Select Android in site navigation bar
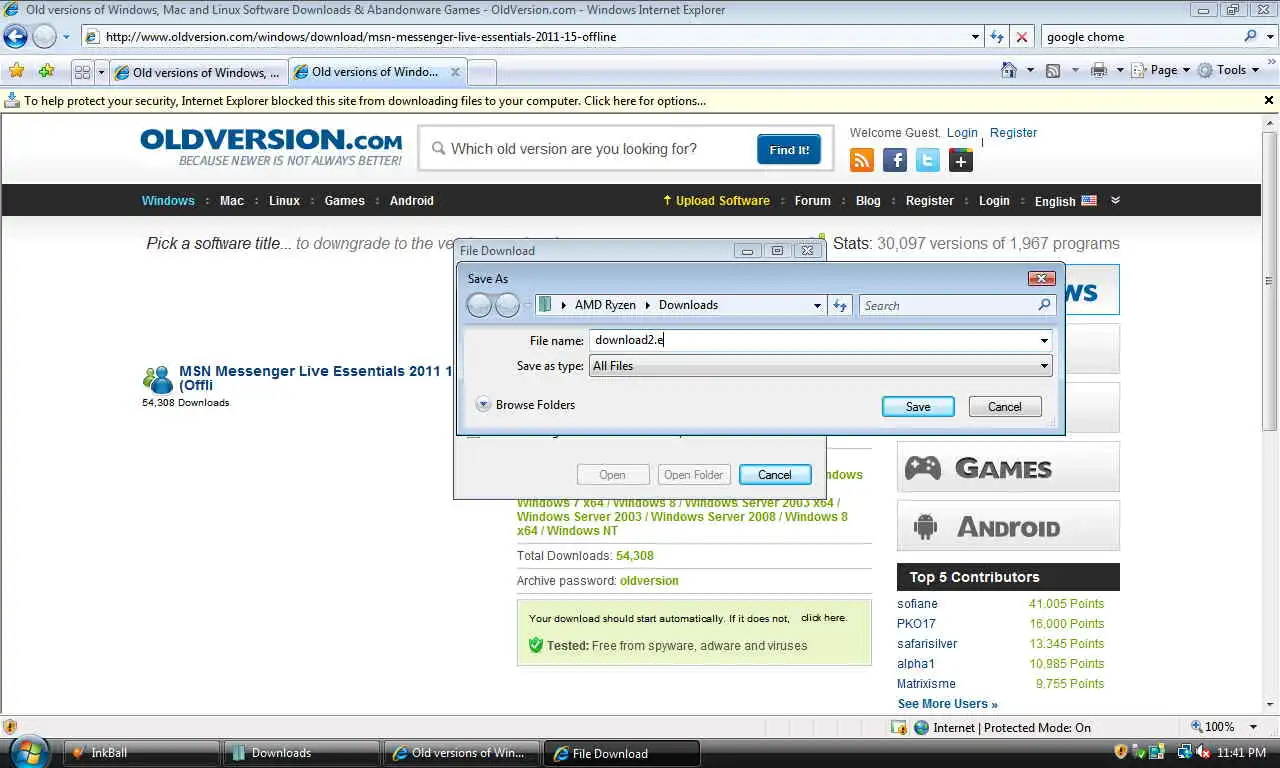Viewport: 1280px width, 768px height. tap(411, 200)
